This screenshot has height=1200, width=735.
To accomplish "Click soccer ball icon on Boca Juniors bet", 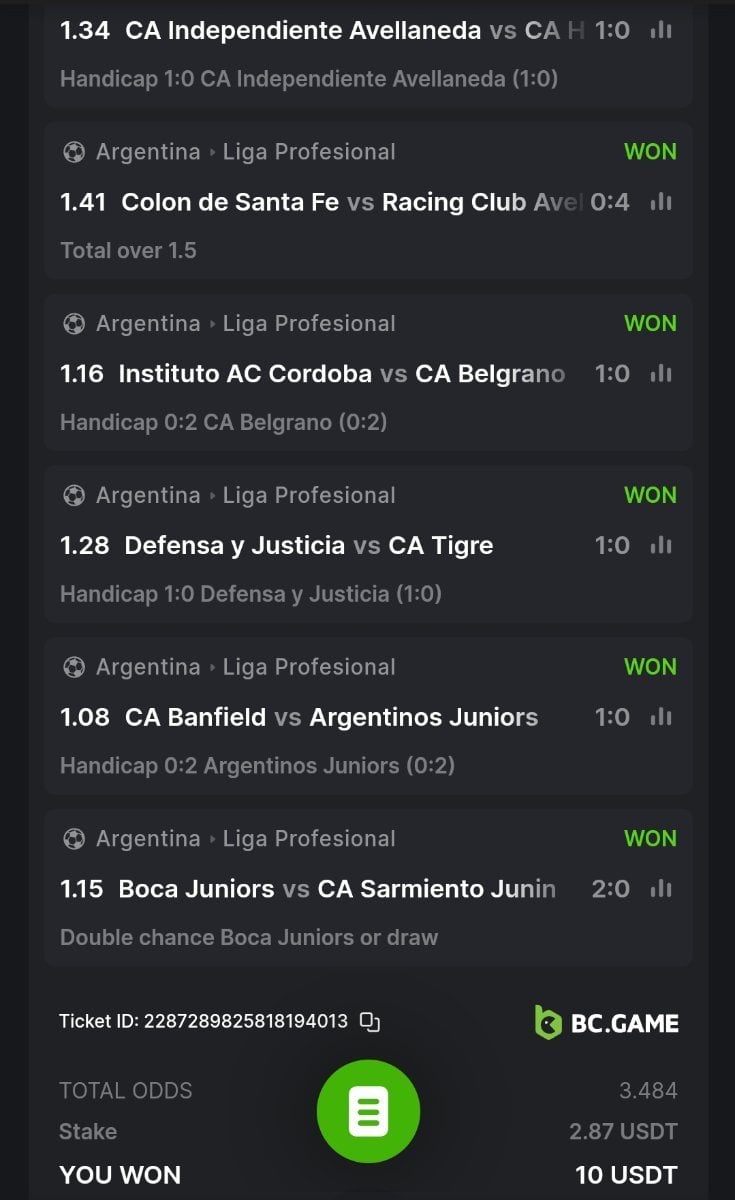I will (x=74, y=839).
